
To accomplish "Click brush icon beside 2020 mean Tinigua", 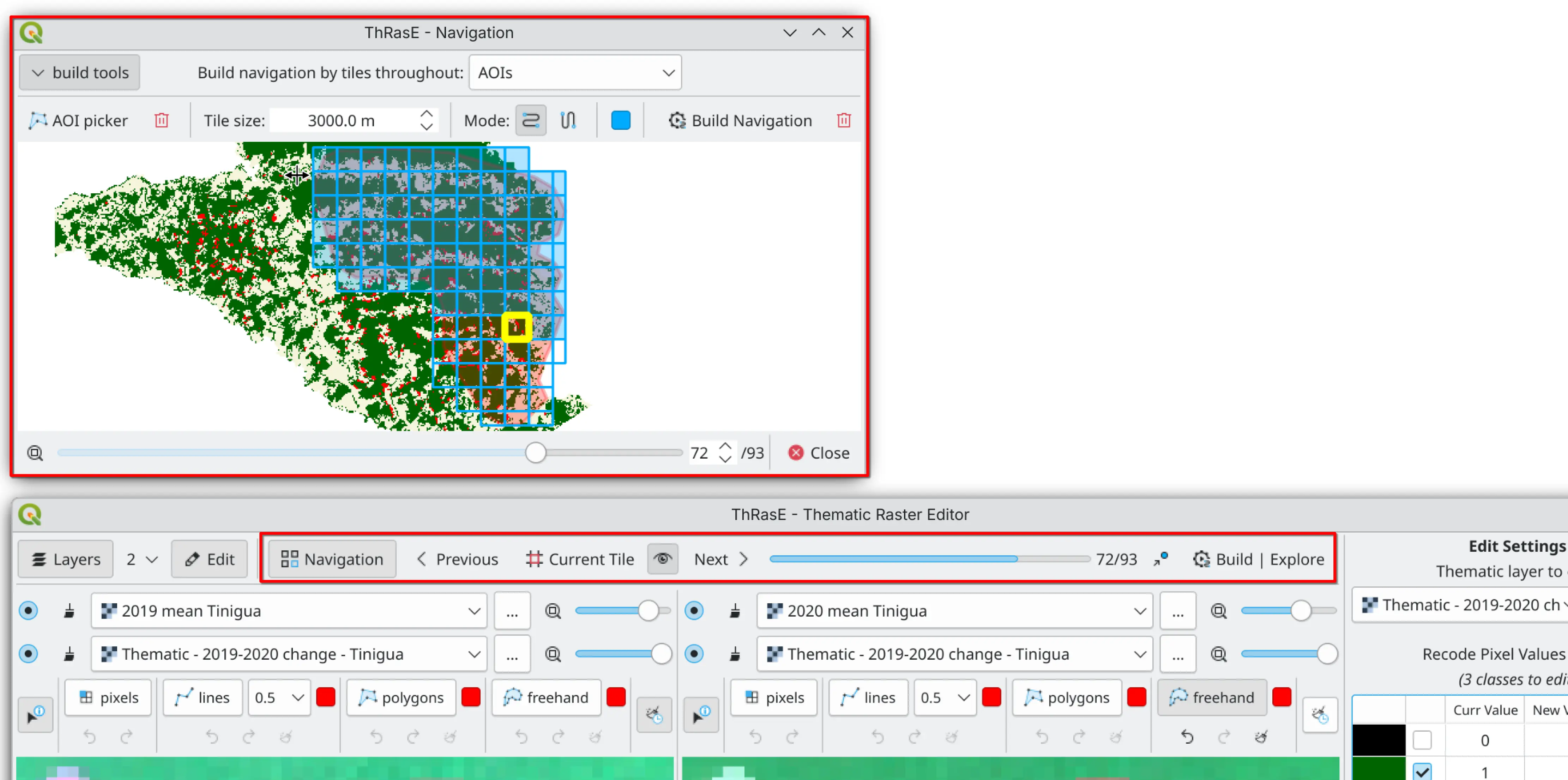I will [735, 610].
